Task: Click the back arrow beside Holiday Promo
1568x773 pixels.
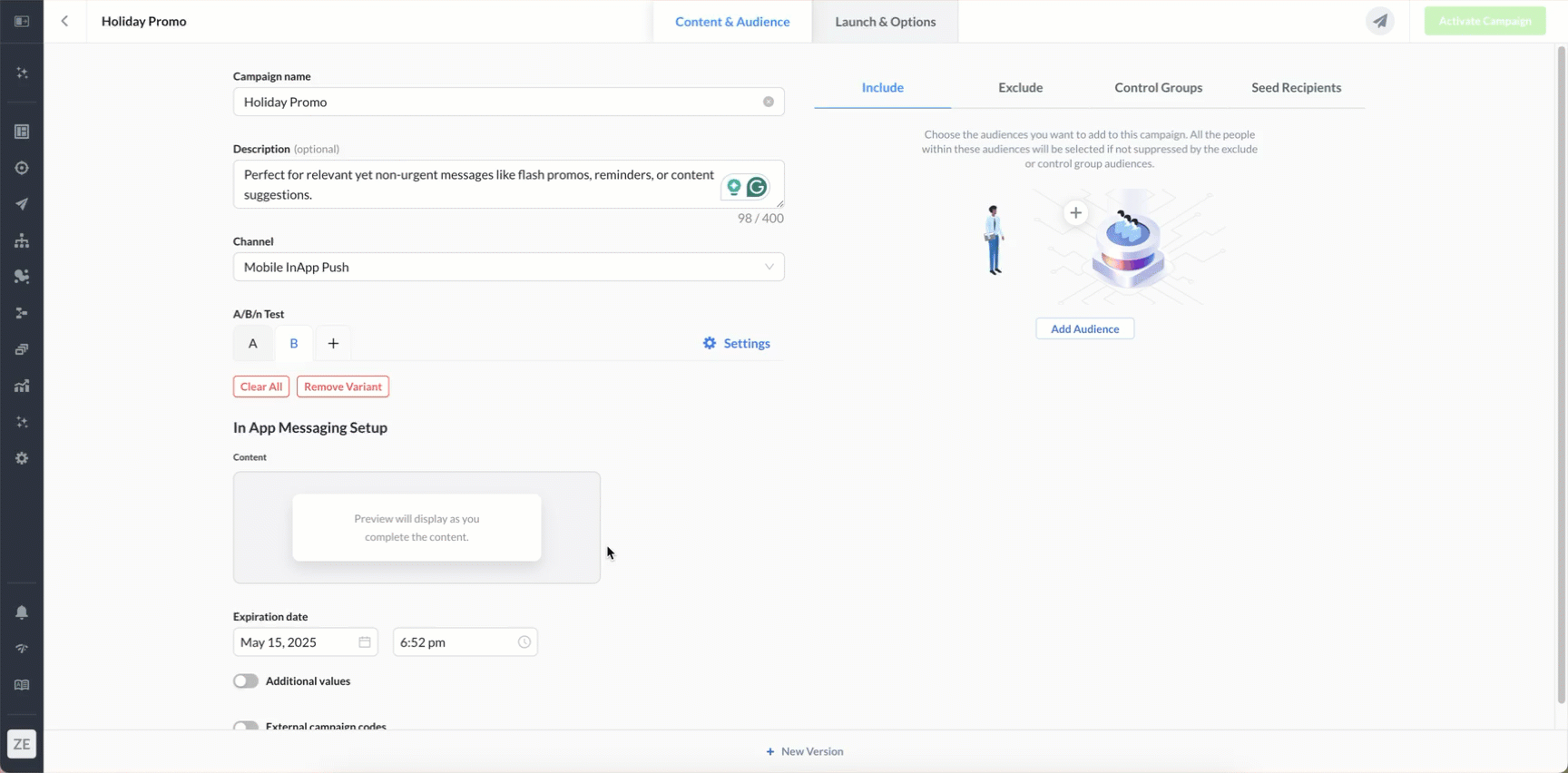Action: pyautogui.click(x=64, y=21)
